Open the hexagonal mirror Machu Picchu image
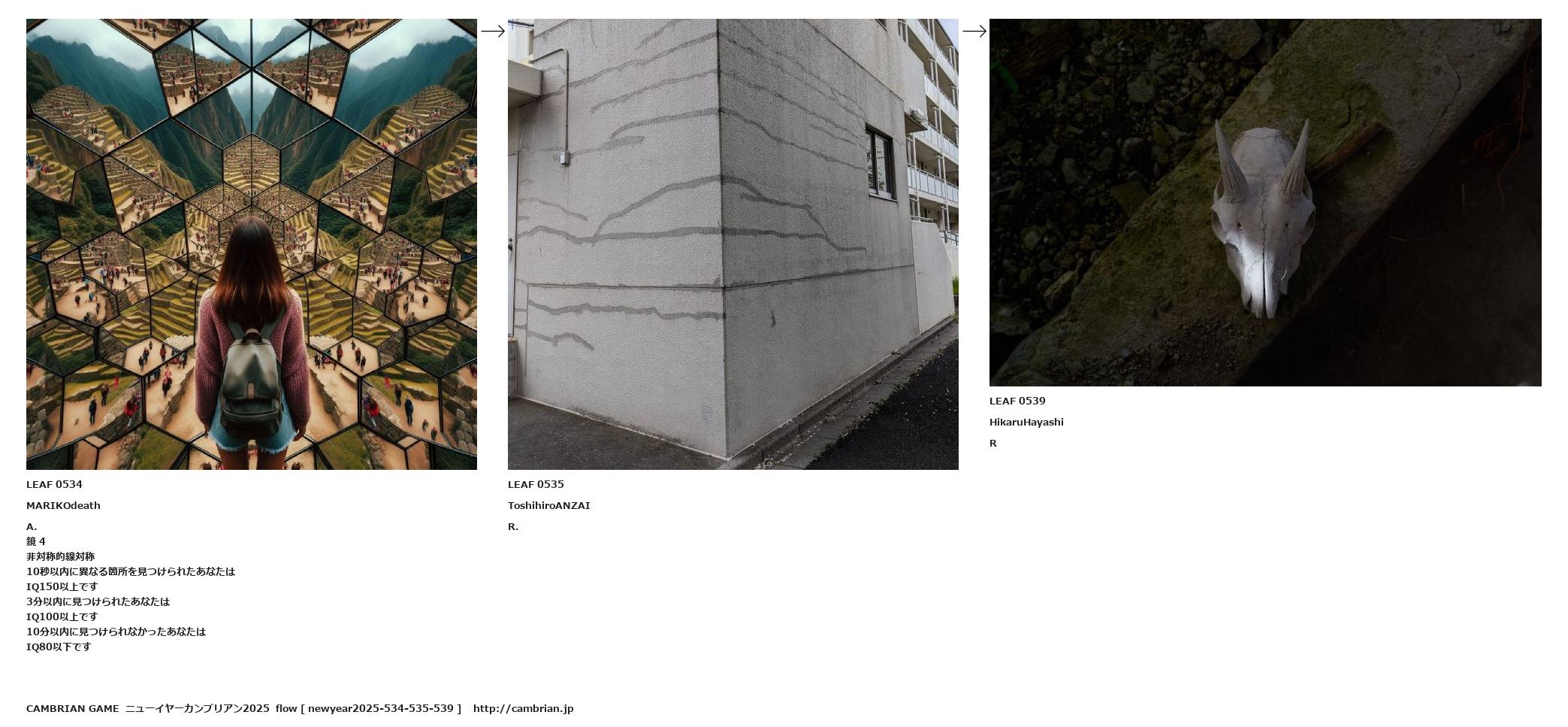This screenshot has width=1568, height=727. 252,244
